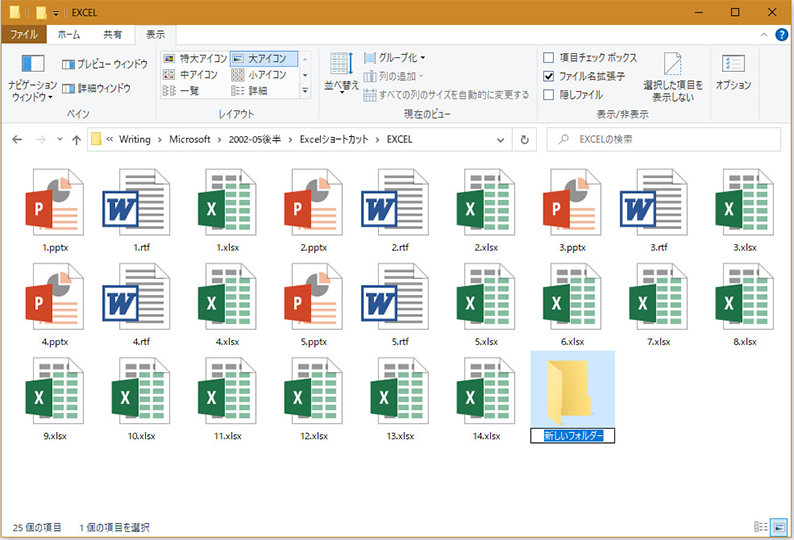Toggle the preview pane (プレビューウィンドウ)
This screenshot has width=794, height=540.
pos(105,64)
